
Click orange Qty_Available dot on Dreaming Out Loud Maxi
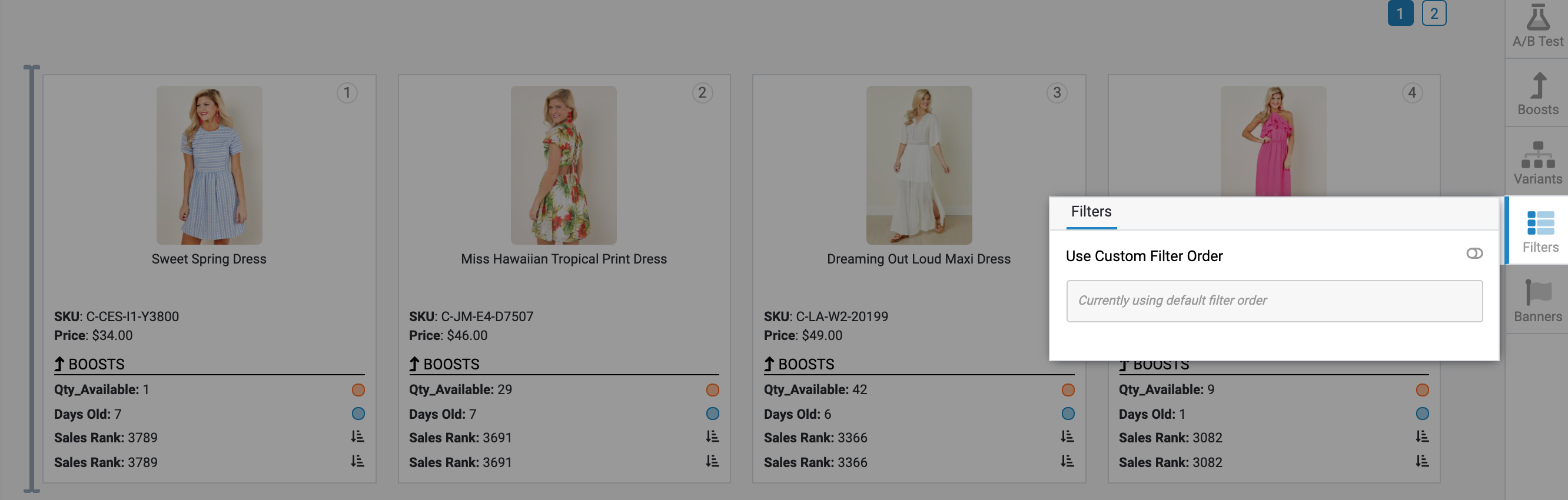[1068, 390]
